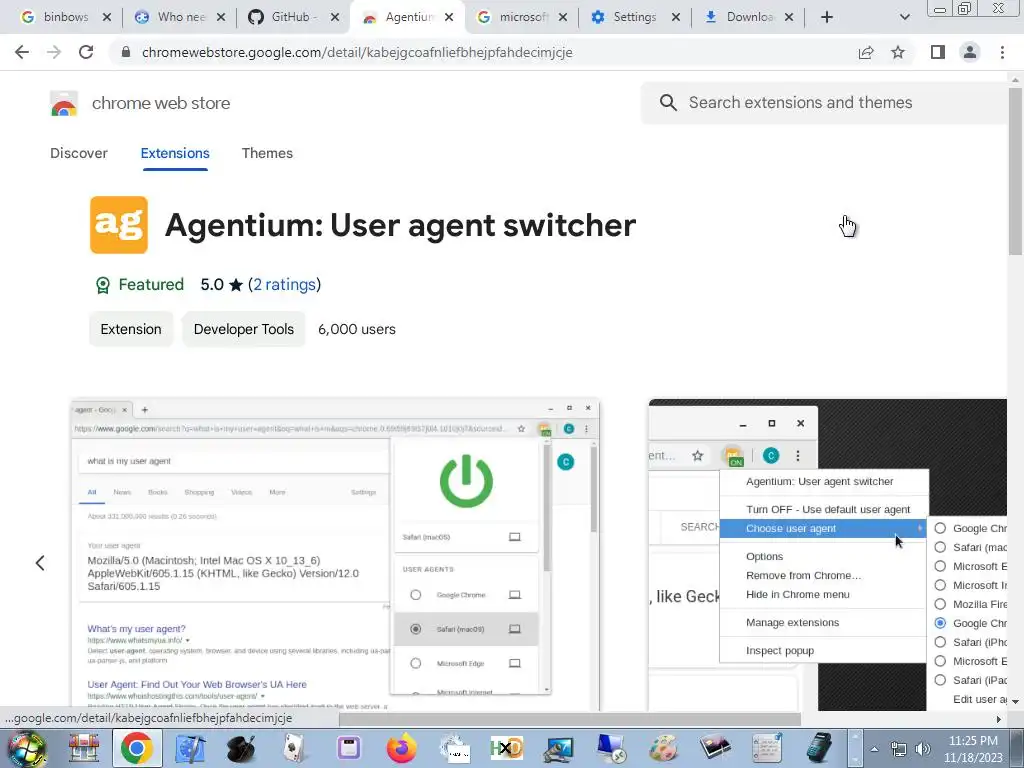1024x768 pixels.
Task: Open the Themes section
Action: (x=267, y=153)
